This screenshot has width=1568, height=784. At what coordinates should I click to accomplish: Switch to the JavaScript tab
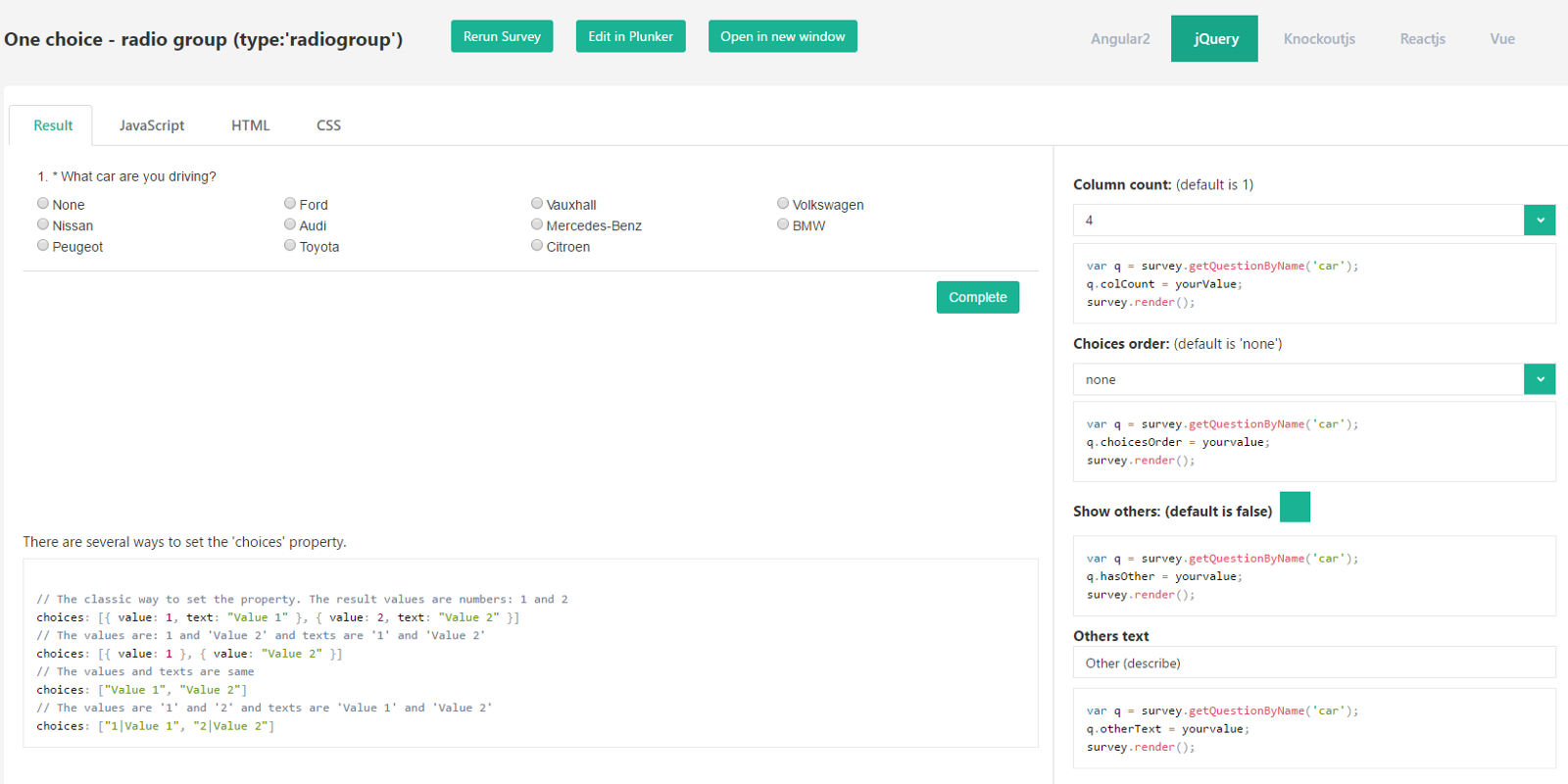(x=152, y=125)
